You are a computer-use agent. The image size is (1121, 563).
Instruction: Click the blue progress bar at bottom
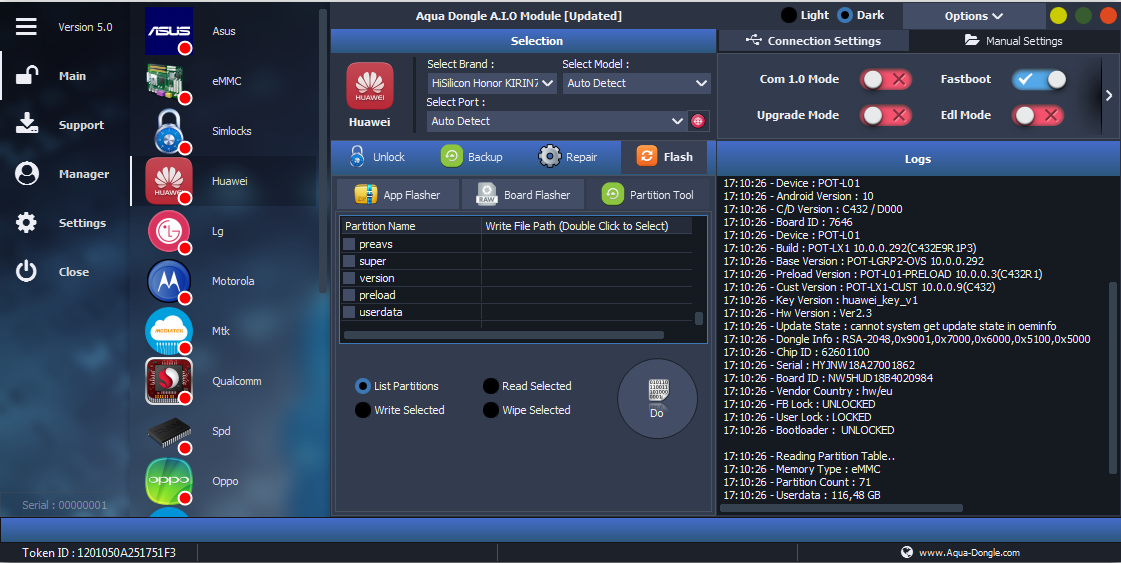[x=560, y=529]
